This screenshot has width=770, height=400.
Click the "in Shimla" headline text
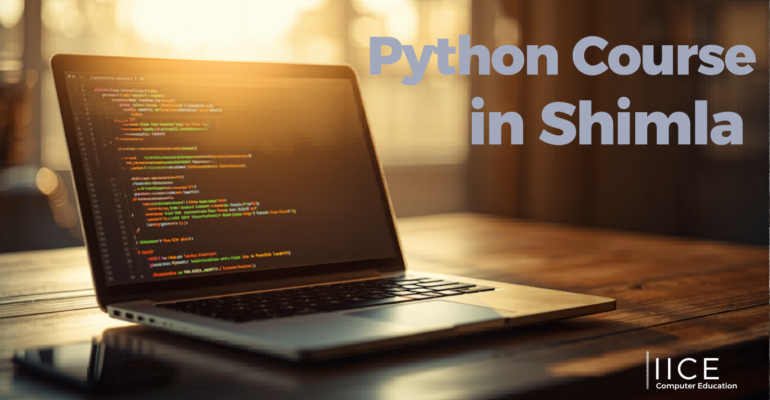(606, 120)
